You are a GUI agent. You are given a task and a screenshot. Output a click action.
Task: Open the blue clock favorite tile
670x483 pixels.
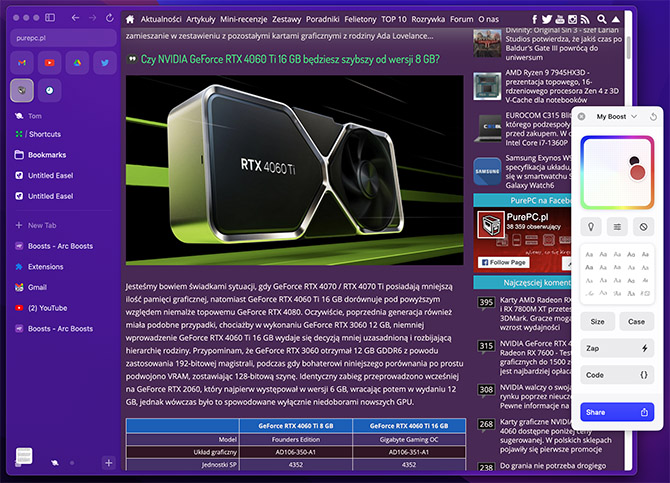coord(50,90)
